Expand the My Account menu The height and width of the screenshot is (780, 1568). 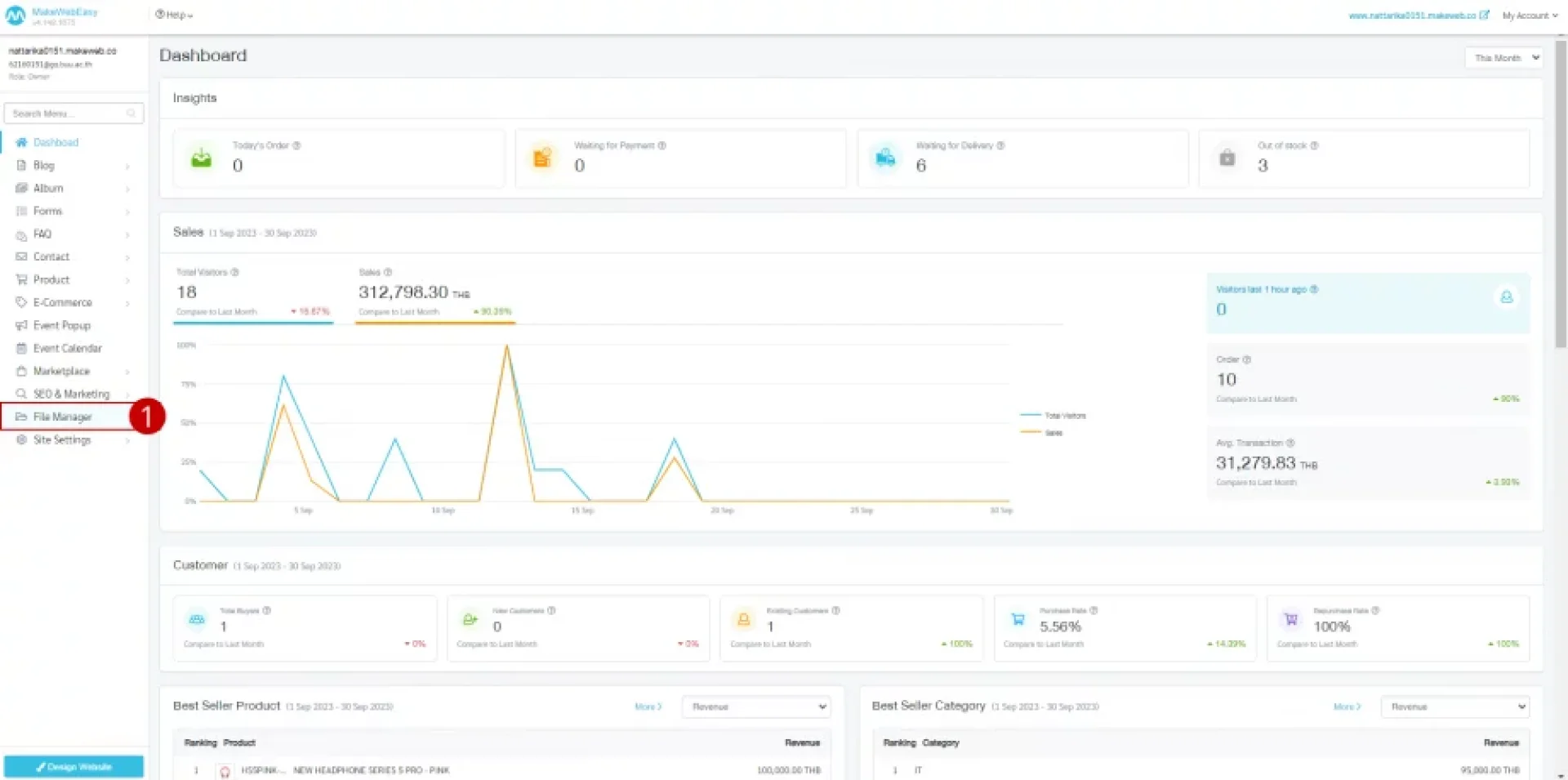(x=1530, y=16)
